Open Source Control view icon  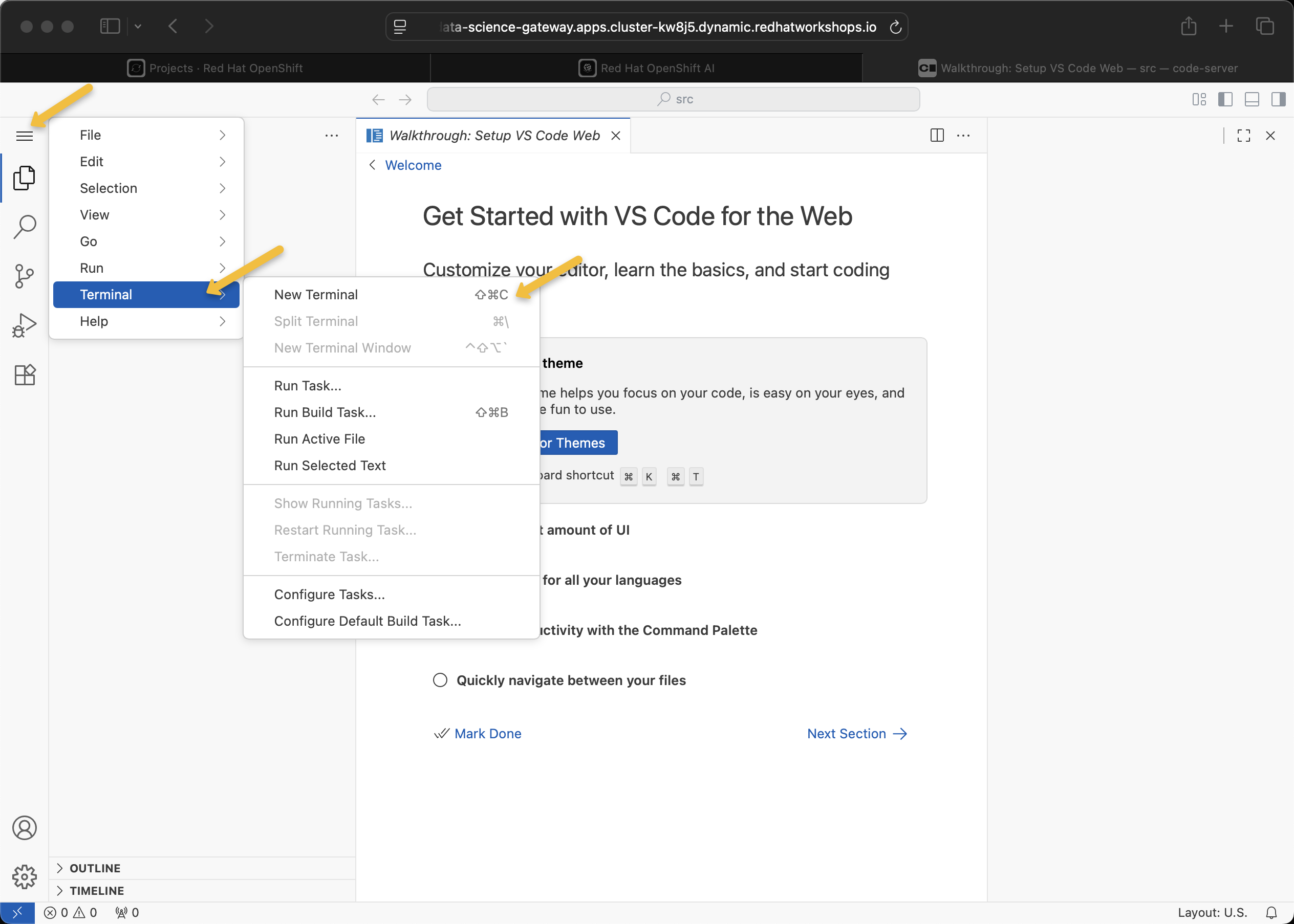tap(24, 276)
